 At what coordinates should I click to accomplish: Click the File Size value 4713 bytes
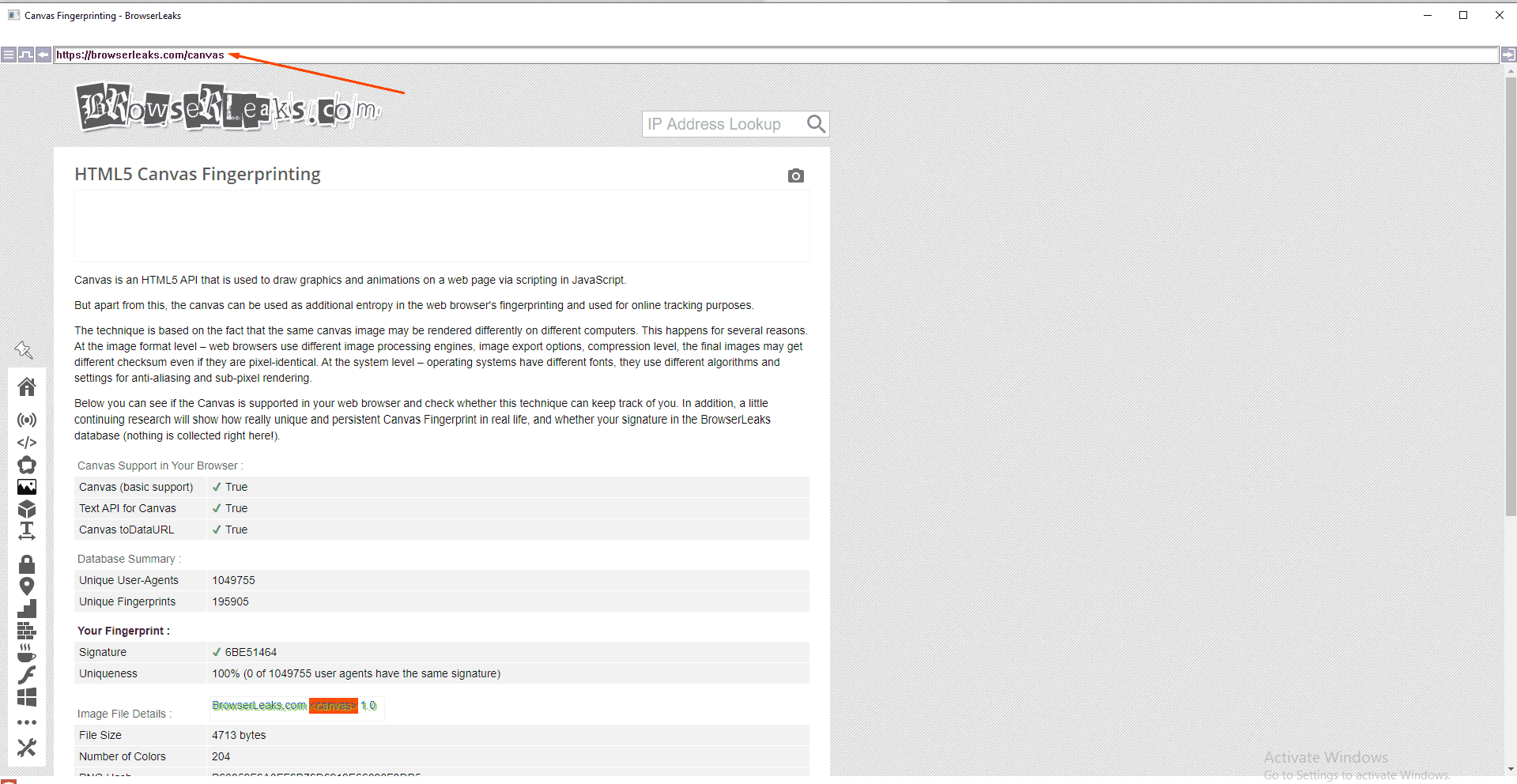click(x=239, y=735)
